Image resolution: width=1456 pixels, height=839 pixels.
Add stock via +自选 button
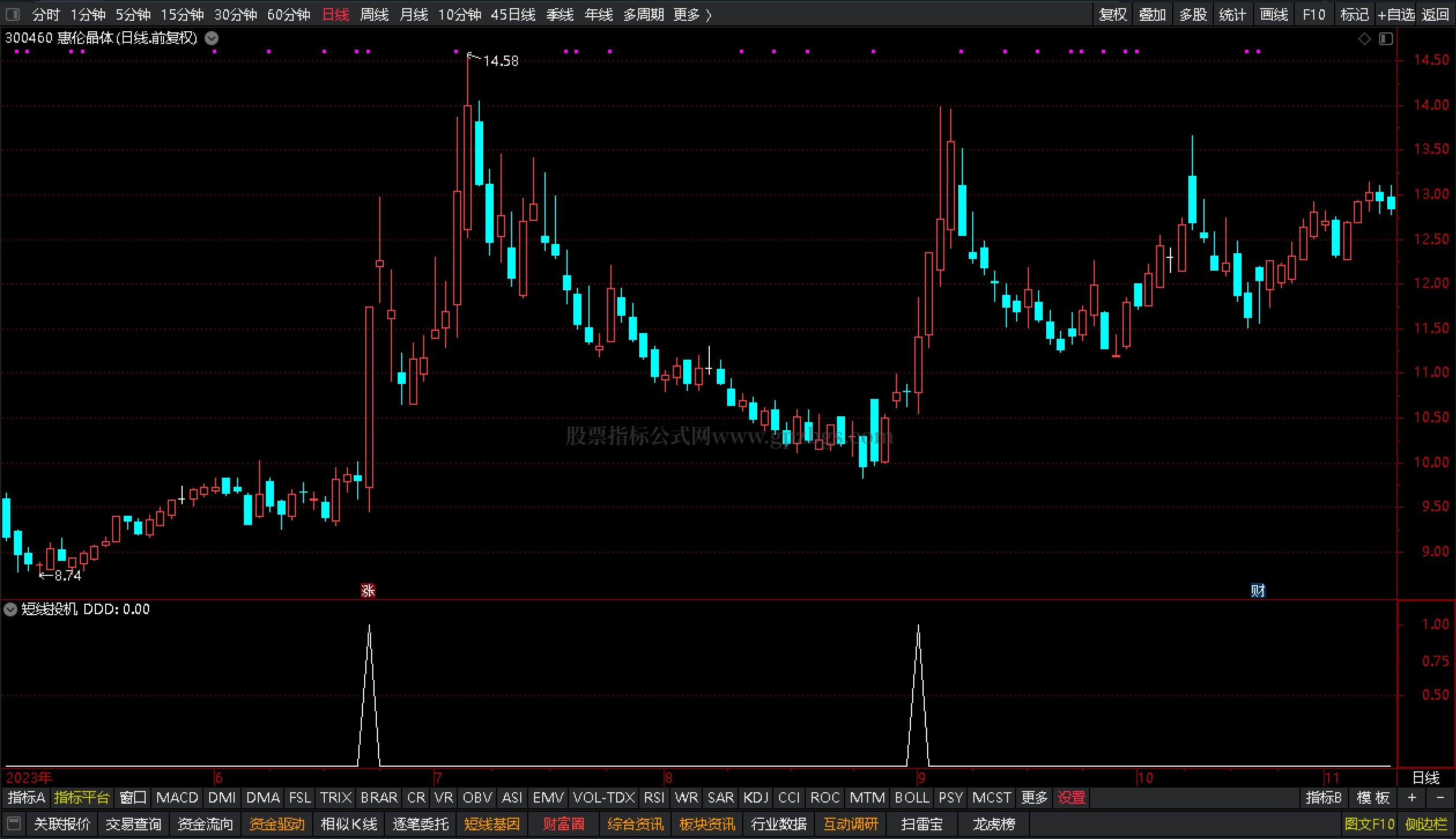tap(1396, 14)
